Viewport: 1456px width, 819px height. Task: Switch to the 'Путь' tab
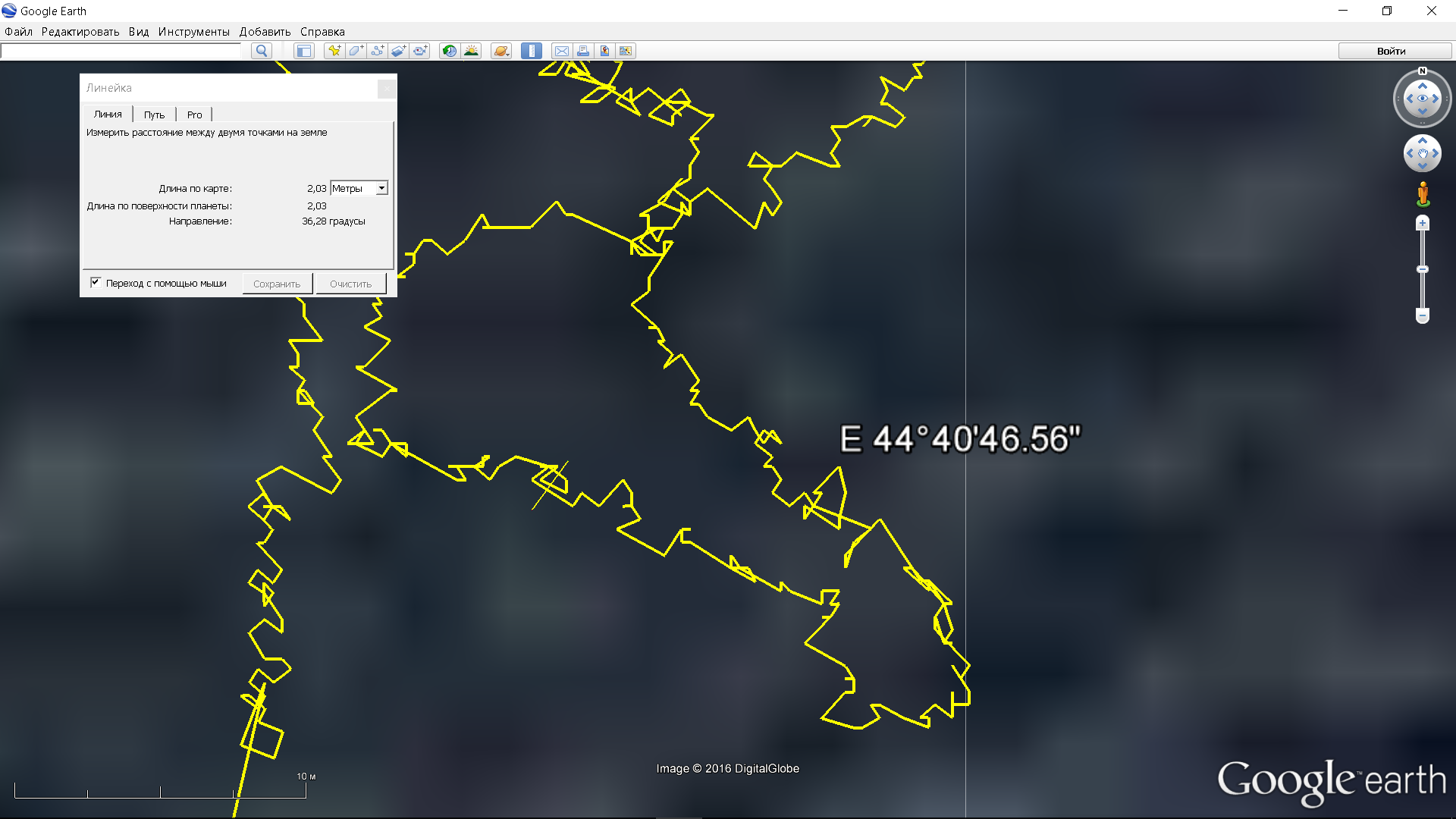(154, 115)
